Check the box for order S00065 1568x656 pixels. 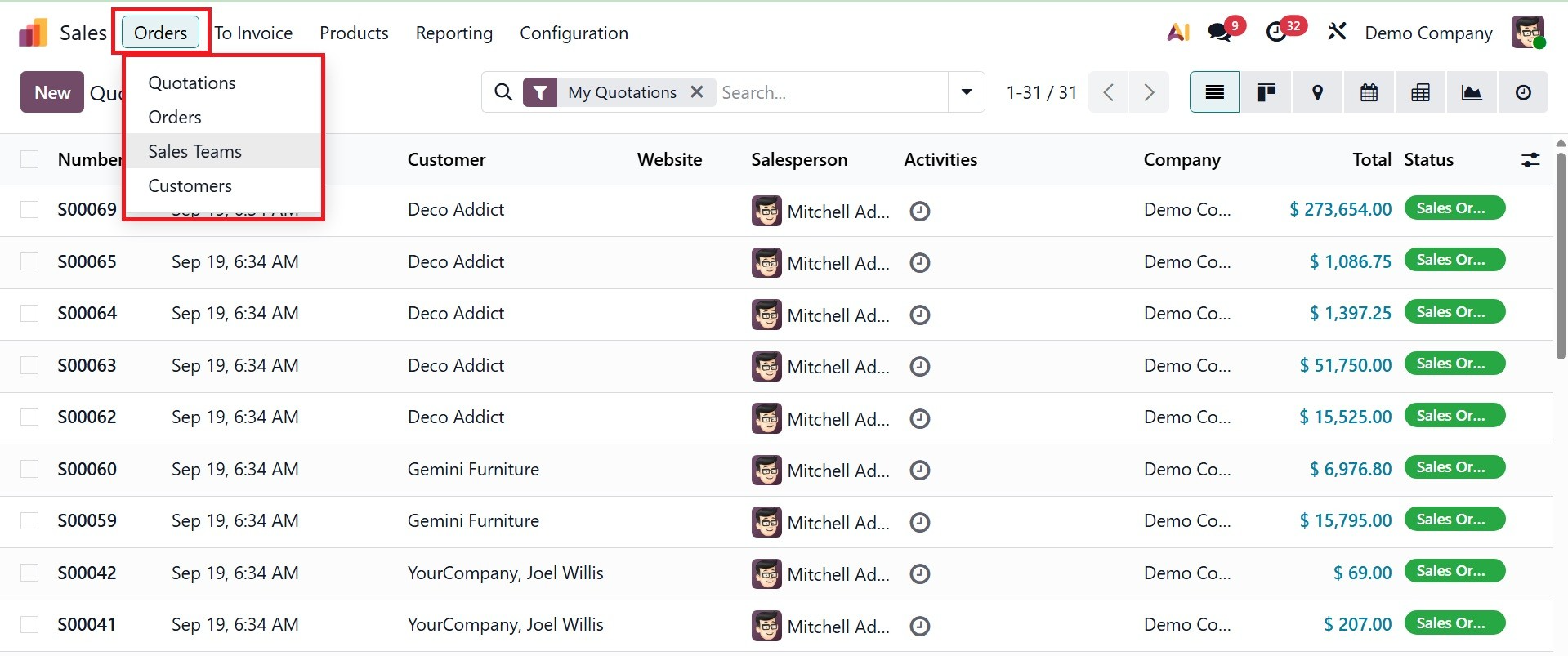[x=29, y=261]
